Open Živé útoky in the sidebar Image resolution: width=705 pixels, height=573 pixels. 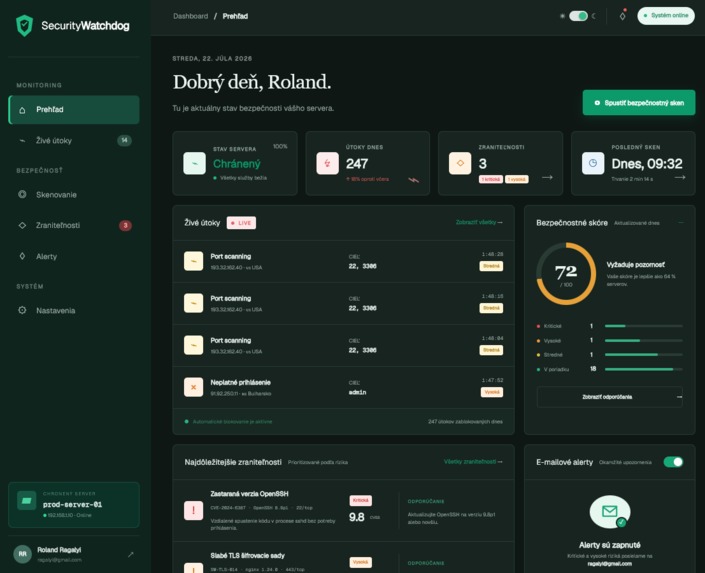point(74,140)
